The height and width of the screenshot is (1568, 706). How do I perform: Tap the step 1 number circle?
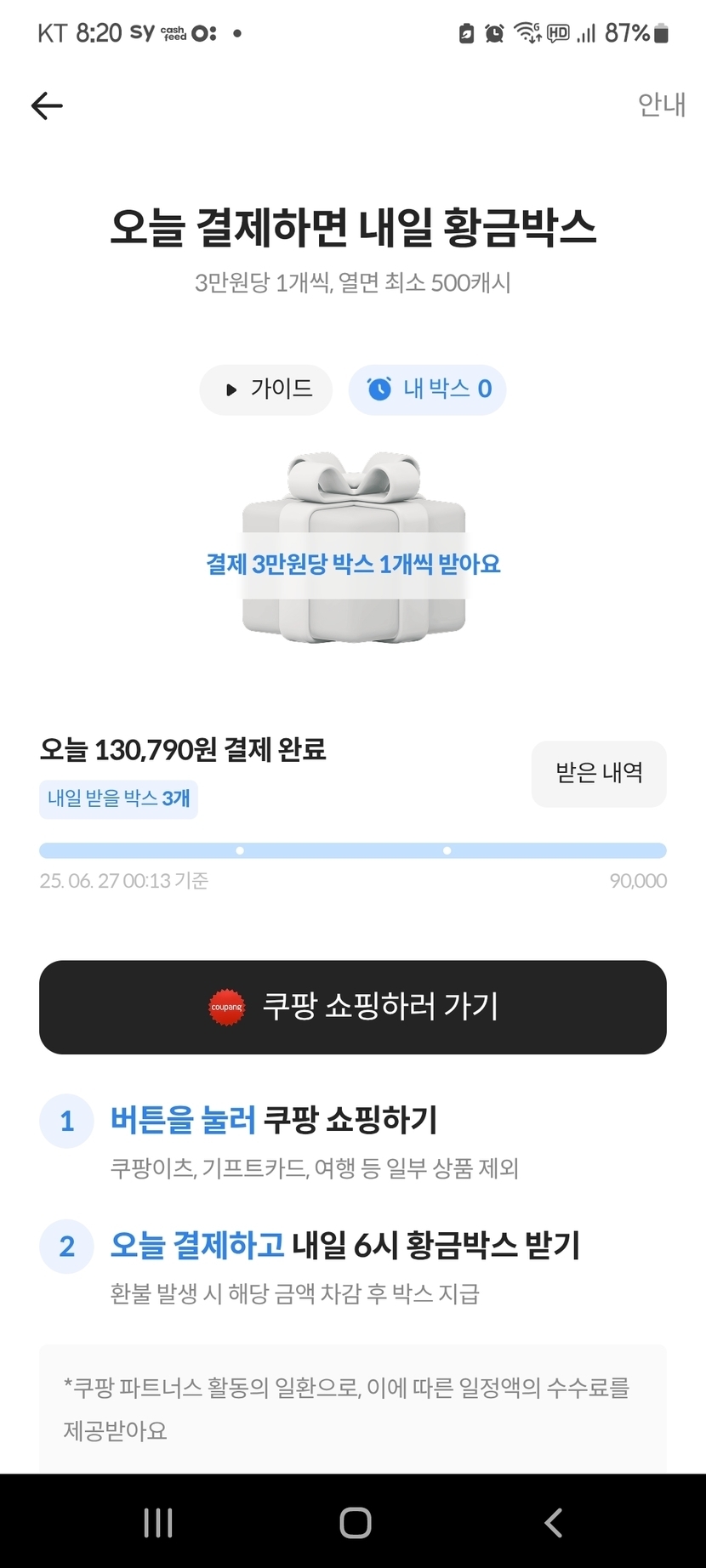(66, 1121)
